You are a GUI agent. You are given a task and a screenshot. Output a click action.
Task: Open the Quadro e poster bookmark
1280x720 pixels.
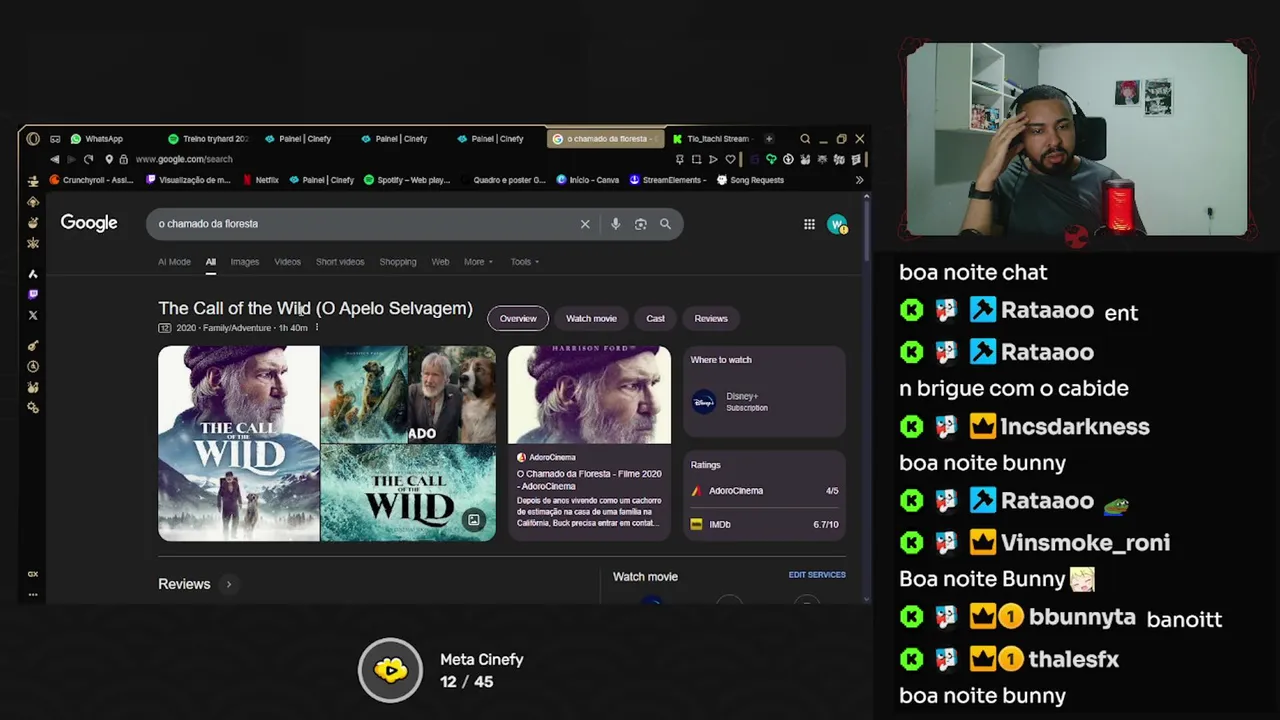click(x=503, y=180)
